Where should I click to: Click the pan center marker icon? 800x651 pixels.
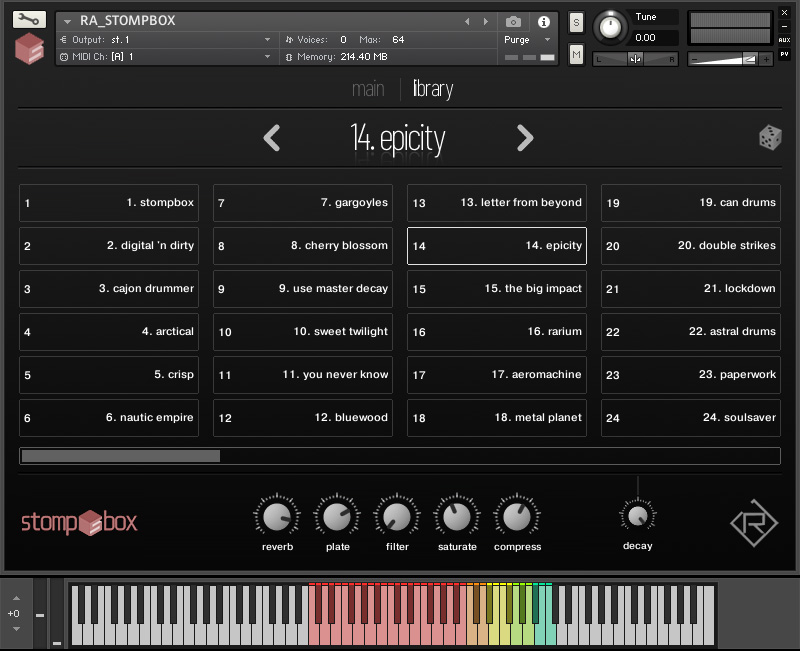(x=635, y=59)
